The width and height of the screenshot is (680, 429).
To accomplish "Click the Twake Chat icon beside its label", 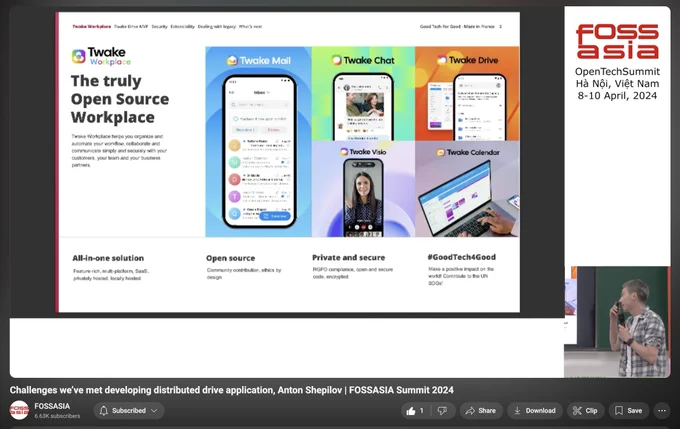I will [x=337, y=60].
